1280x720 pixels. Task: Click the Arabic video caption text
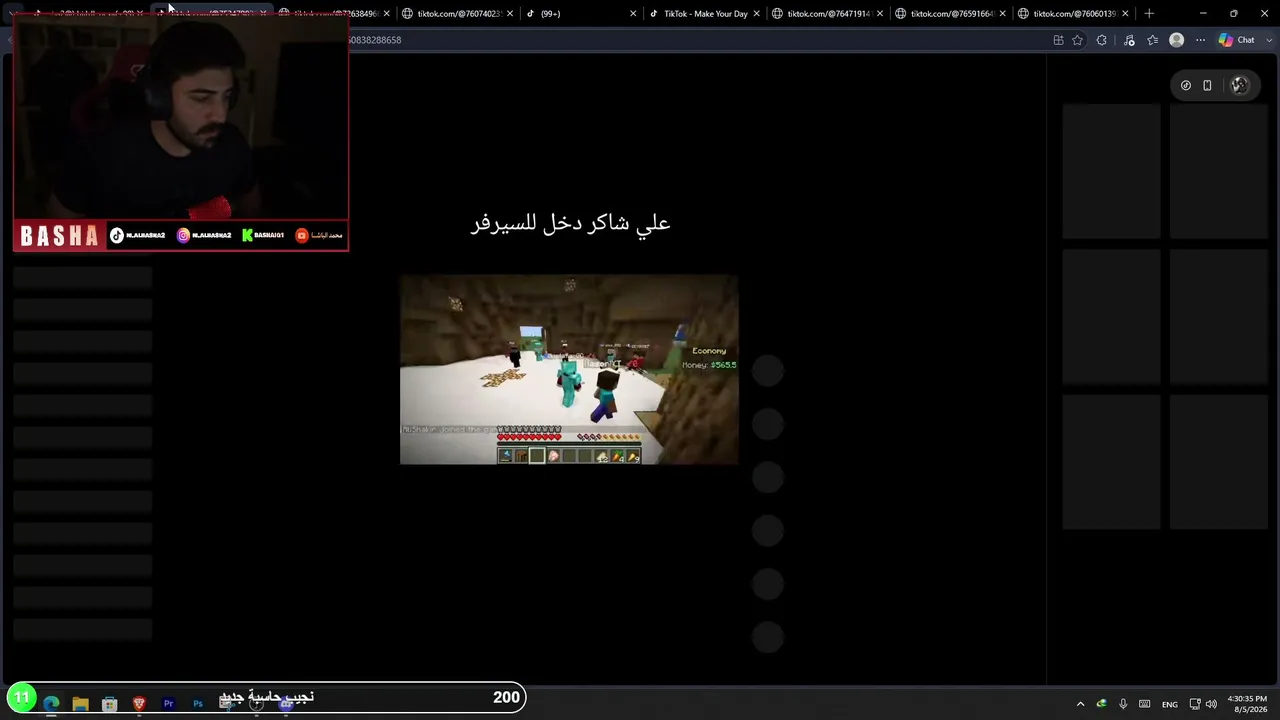click(x=570, y=223)
